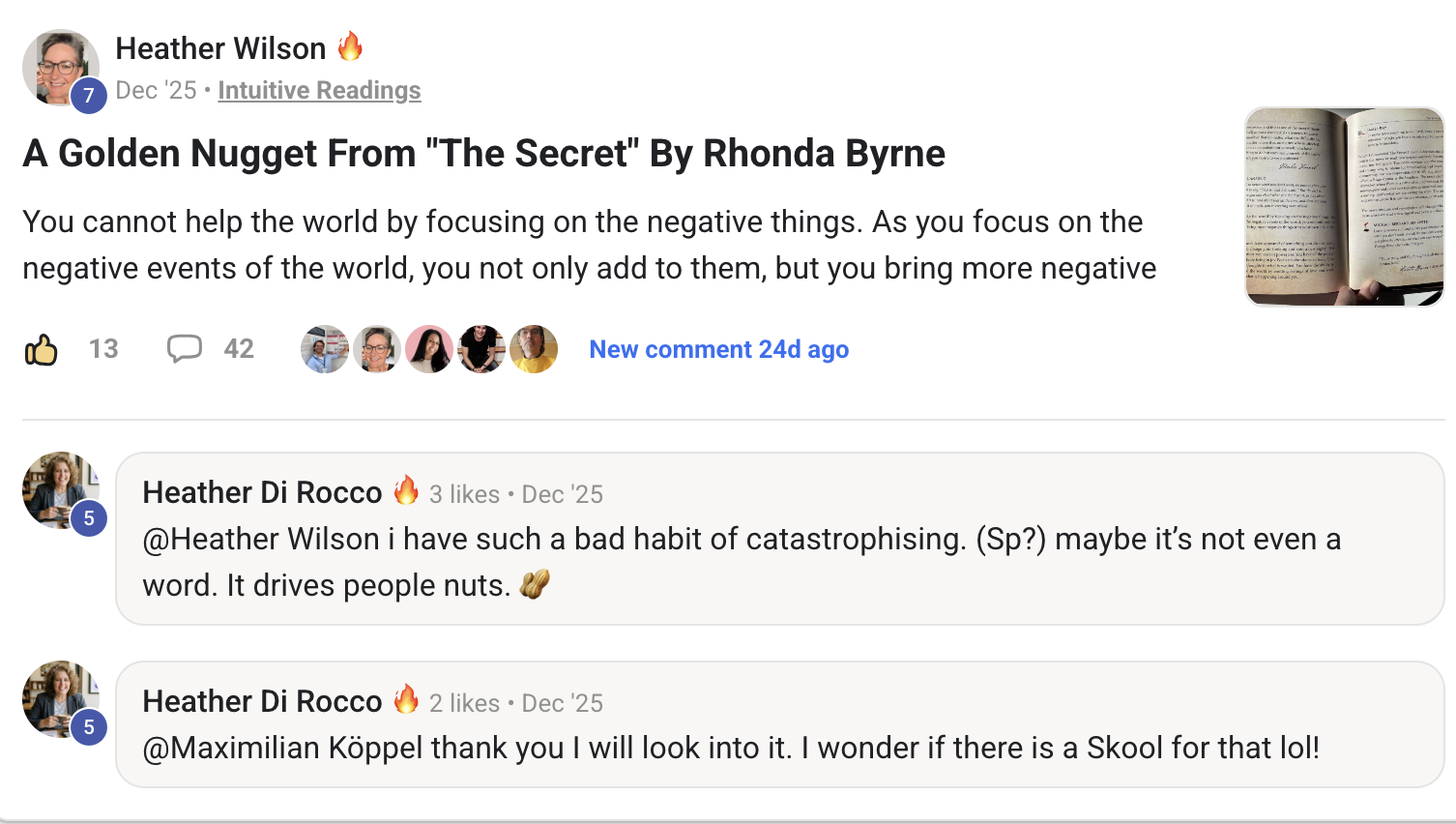Click Heather Wilson's profile avatar
The height and width of the screenshot is (824, 1456).
click(x=60, y=67)
